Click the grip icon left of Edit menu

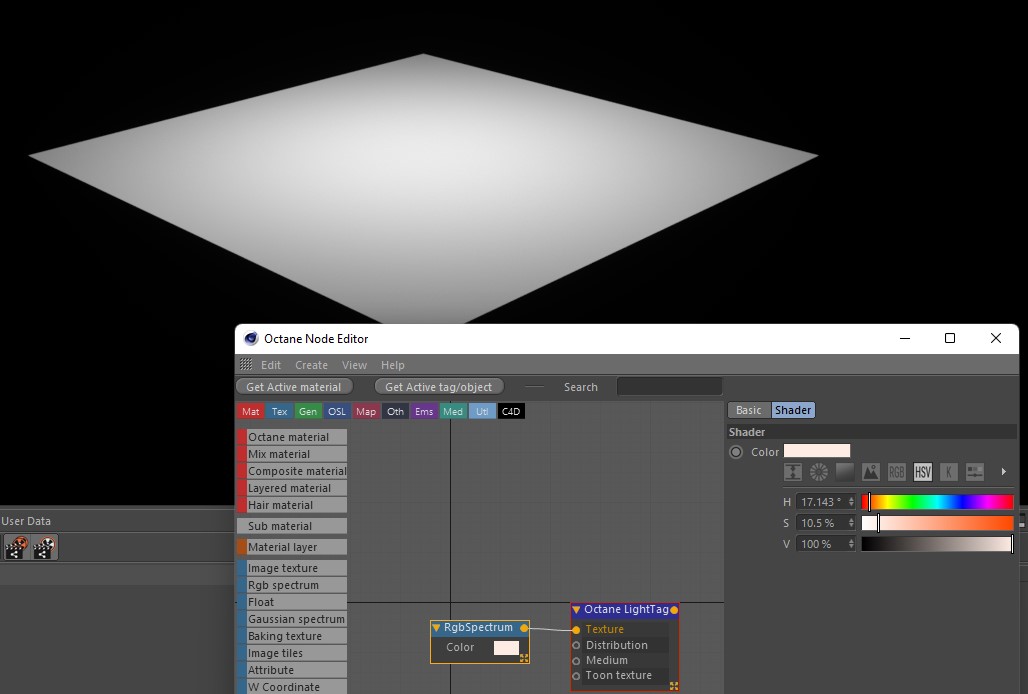coord(246,364)
